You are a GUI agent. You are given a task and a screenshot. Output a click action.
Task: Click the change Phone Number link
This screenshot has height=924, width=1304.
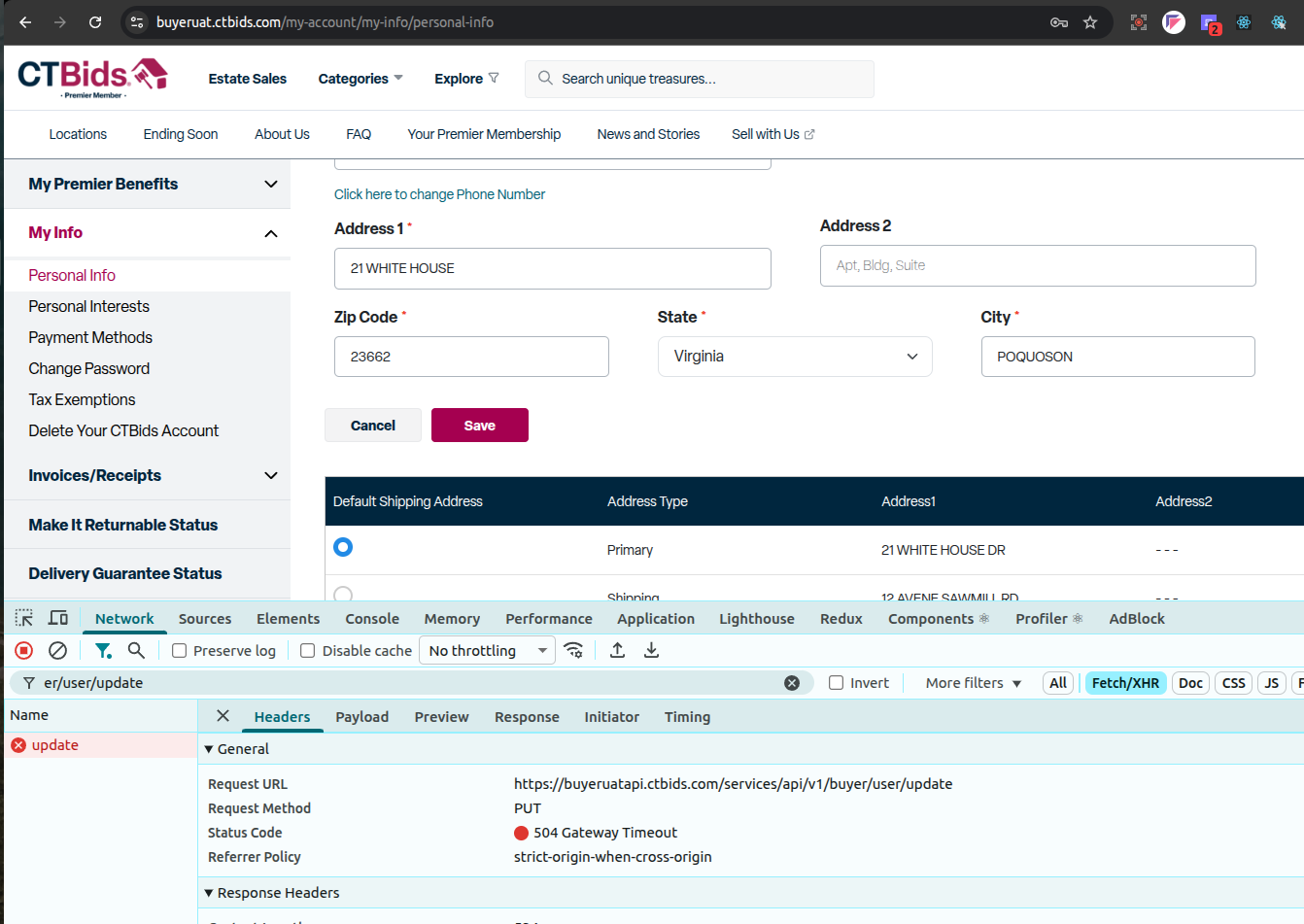click(x=439, y=194)
